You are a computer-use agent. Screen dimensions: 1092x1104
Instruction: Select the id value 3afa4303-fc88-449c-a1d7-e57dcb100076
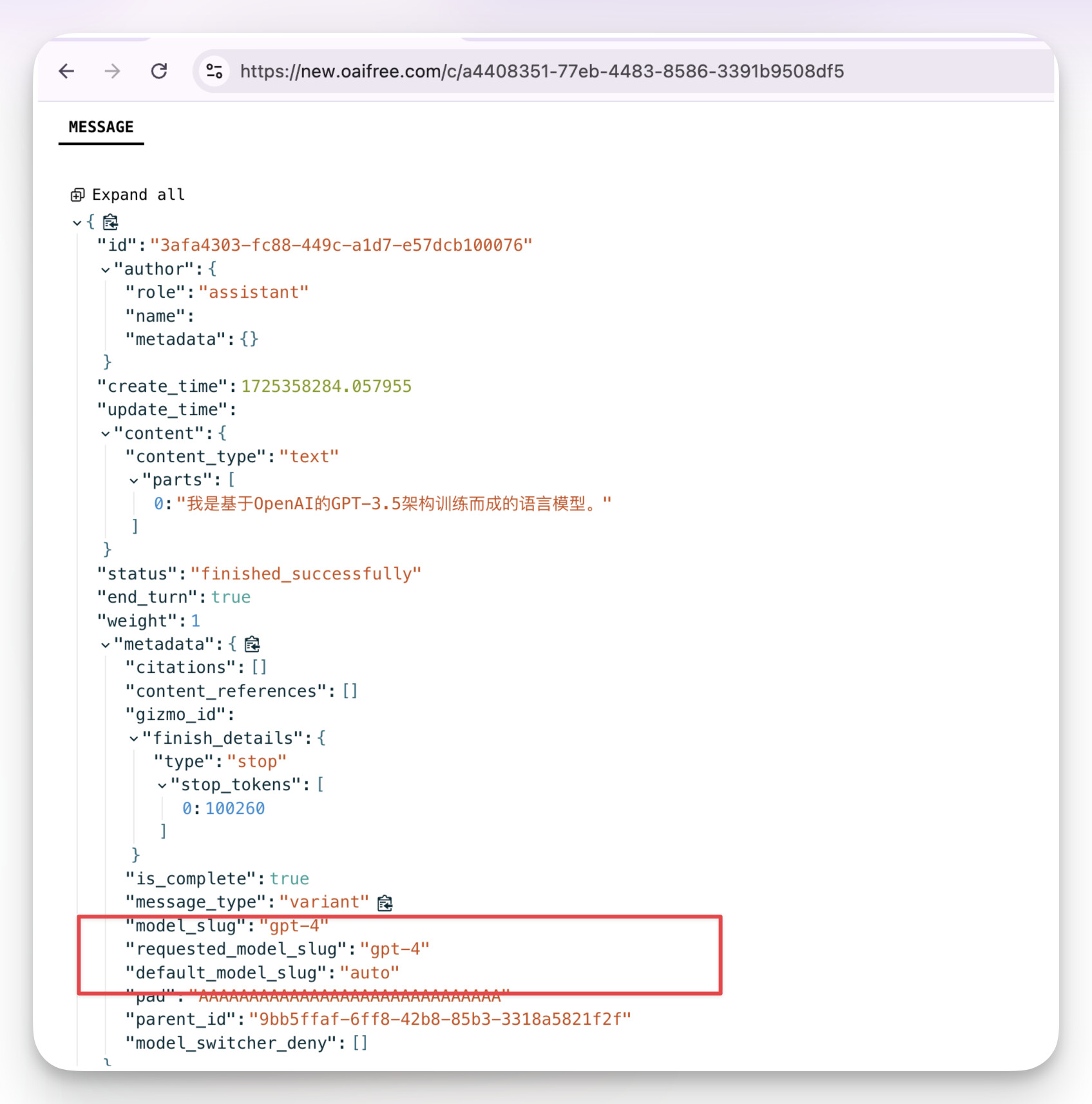341,245
